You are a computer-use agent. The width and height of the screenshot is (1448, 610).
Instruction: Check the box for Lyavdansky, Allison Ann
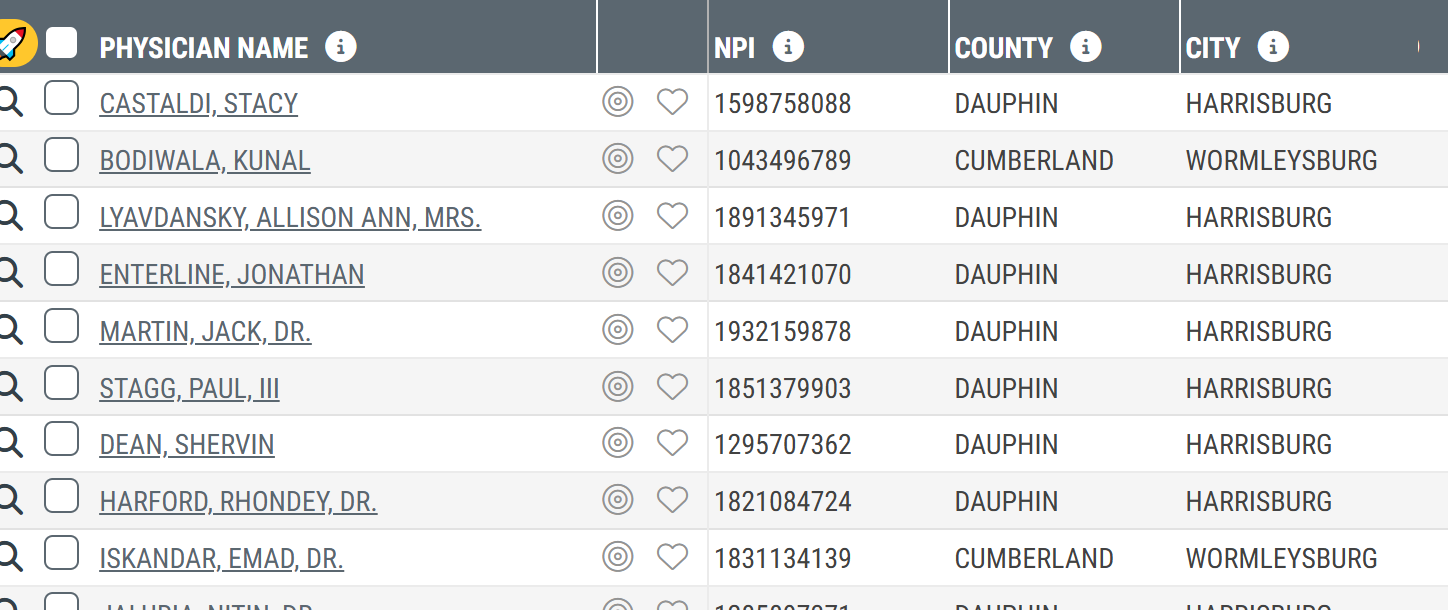pos(62,213)
